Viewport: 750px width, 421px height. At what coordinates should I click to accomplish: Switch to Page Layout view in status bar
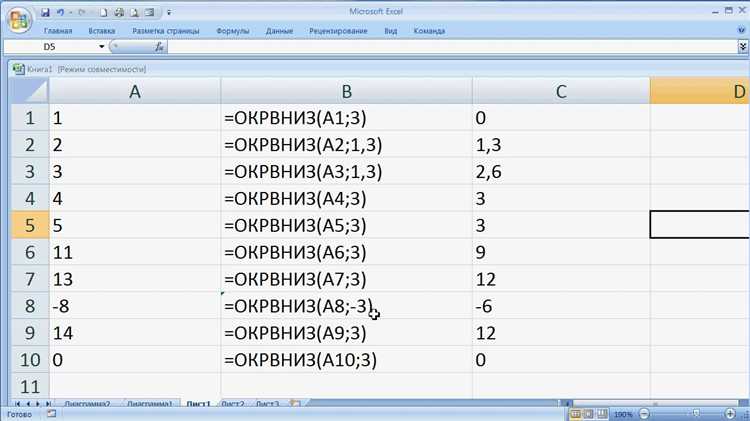(x=589, y=414)
